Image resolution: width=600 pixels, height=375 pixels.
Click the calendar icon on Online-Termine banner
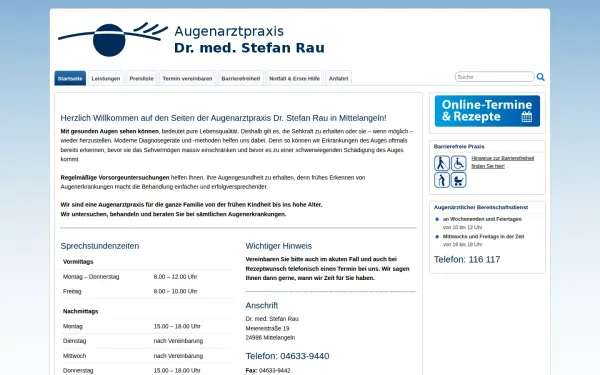(527, 117)
